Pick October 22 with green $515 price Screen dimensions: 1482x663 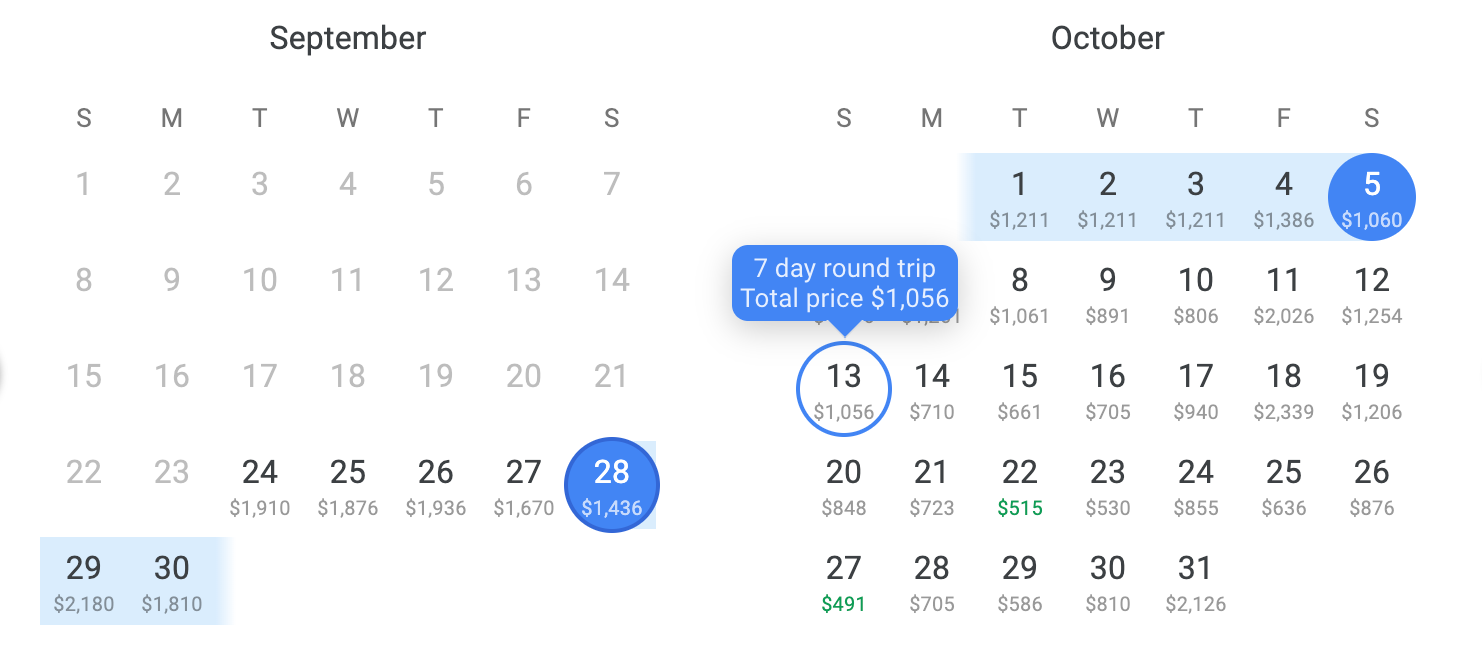coord(1020,485)
